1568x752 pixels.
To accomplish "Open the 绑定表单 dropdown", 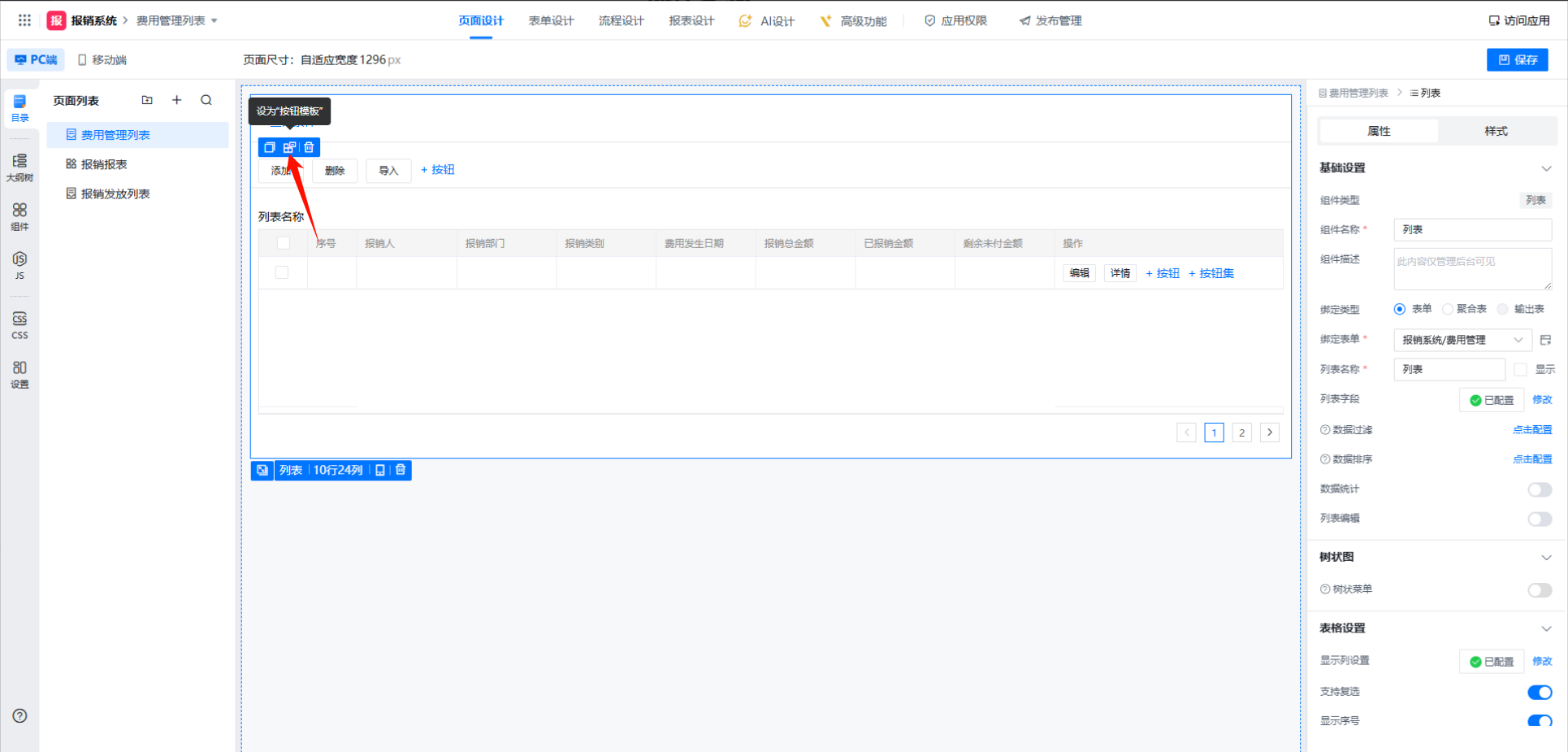I will 1462,340.
